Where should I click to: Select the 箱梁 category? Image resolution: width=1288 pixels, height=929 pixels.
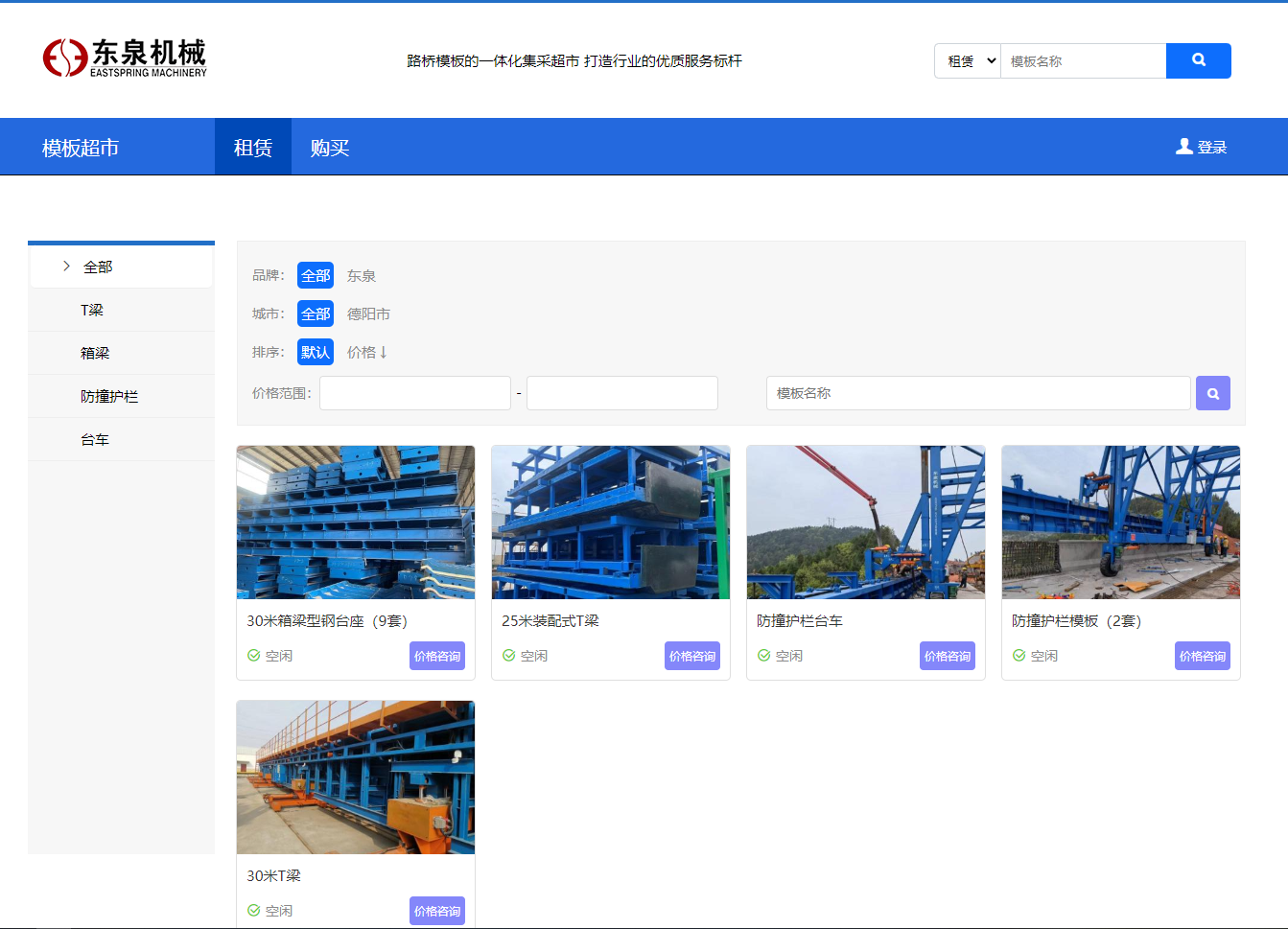121,353
